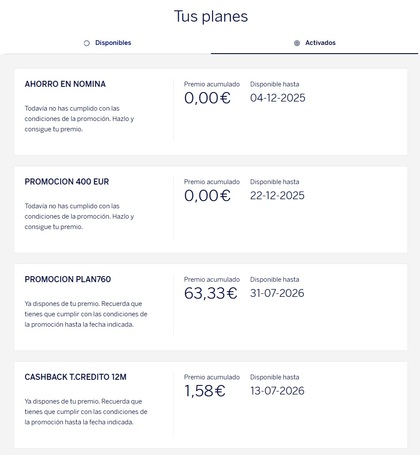This screenshot has height=455, width=420.
Task: Click the 0,00€ prize for PROMOCION 400 EUR
Action: [207, 196]
